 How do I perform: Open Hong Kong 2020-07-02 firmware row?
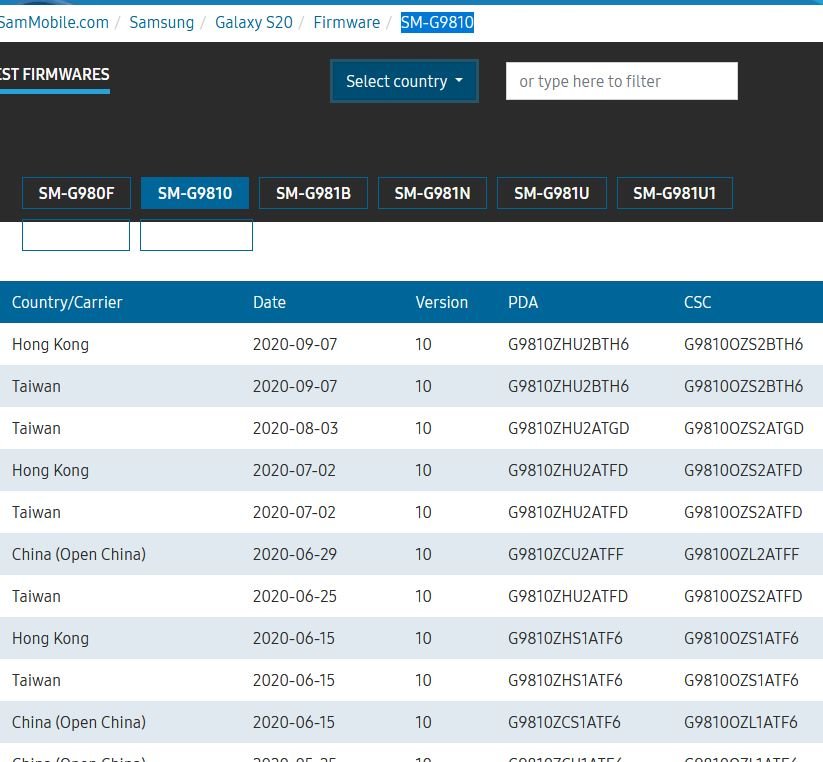(412, 470)
